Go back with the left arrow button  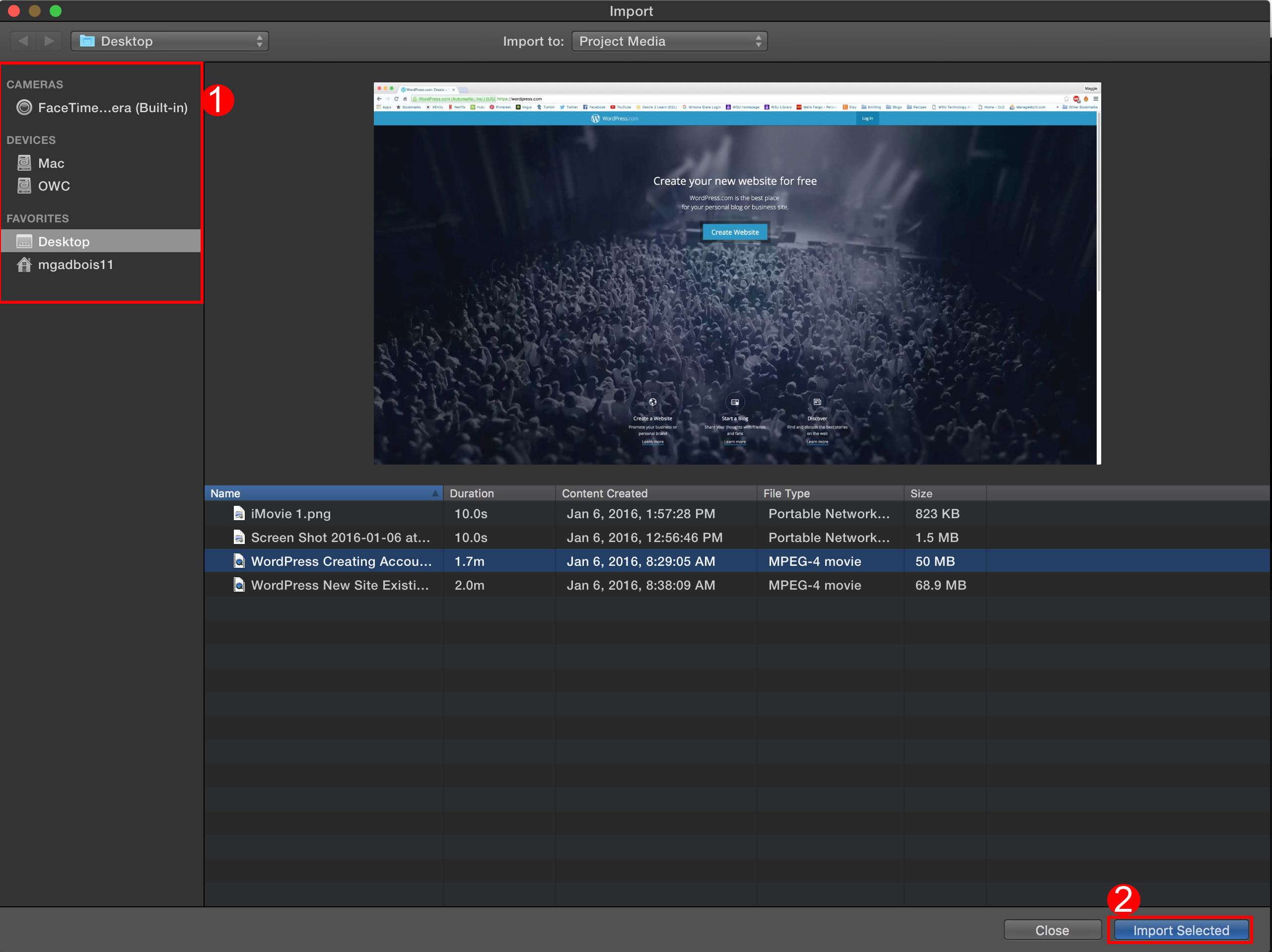click(23, 41)
